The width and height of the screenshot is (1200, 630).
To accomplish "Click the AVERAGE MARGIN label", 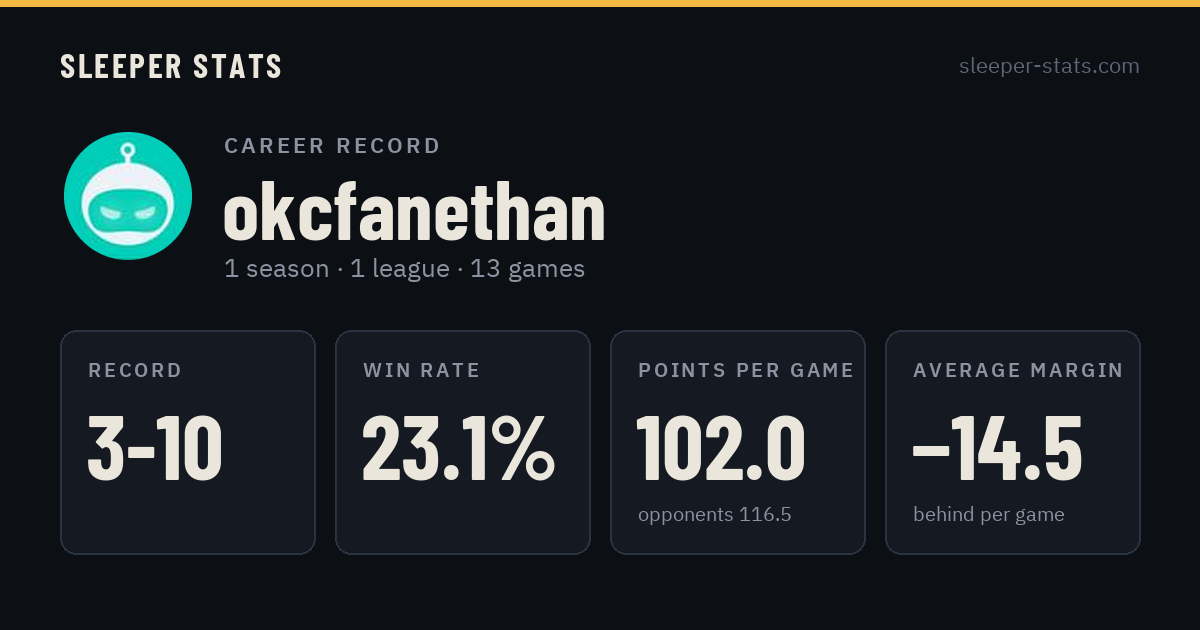I will click(1018, 371).
